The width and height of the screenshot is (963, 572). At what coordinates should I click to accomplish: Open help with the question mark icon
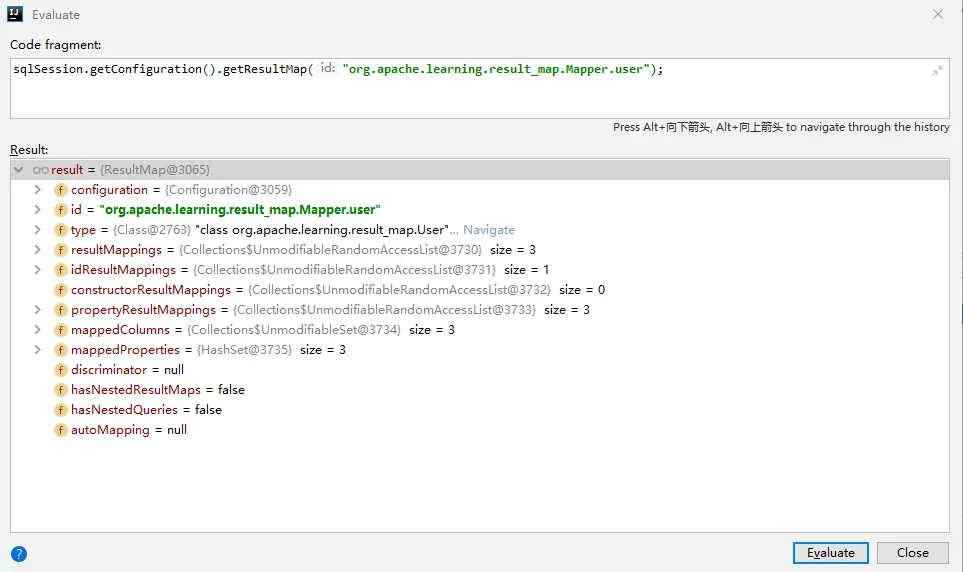(x=19, y=554)
